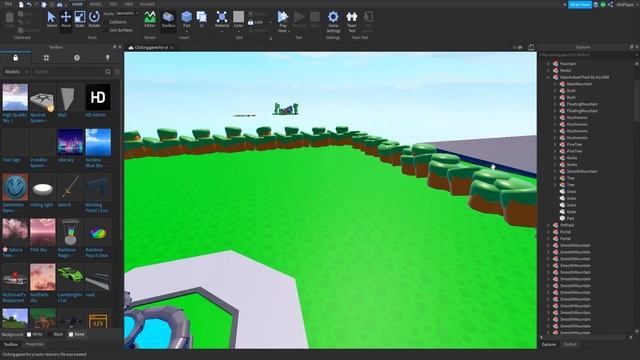Open the Terrain Editor
Viewport: 640px width, 360px height.
point(150,19)
